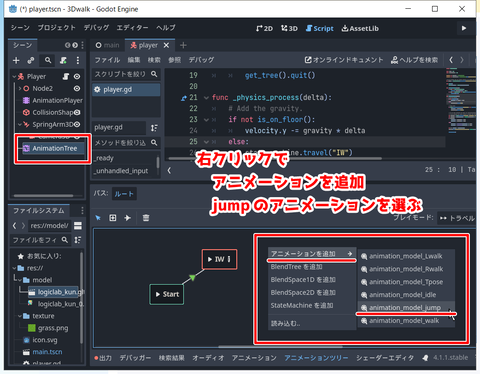Play the IW state node
The image size is (480, 374).
210,259
